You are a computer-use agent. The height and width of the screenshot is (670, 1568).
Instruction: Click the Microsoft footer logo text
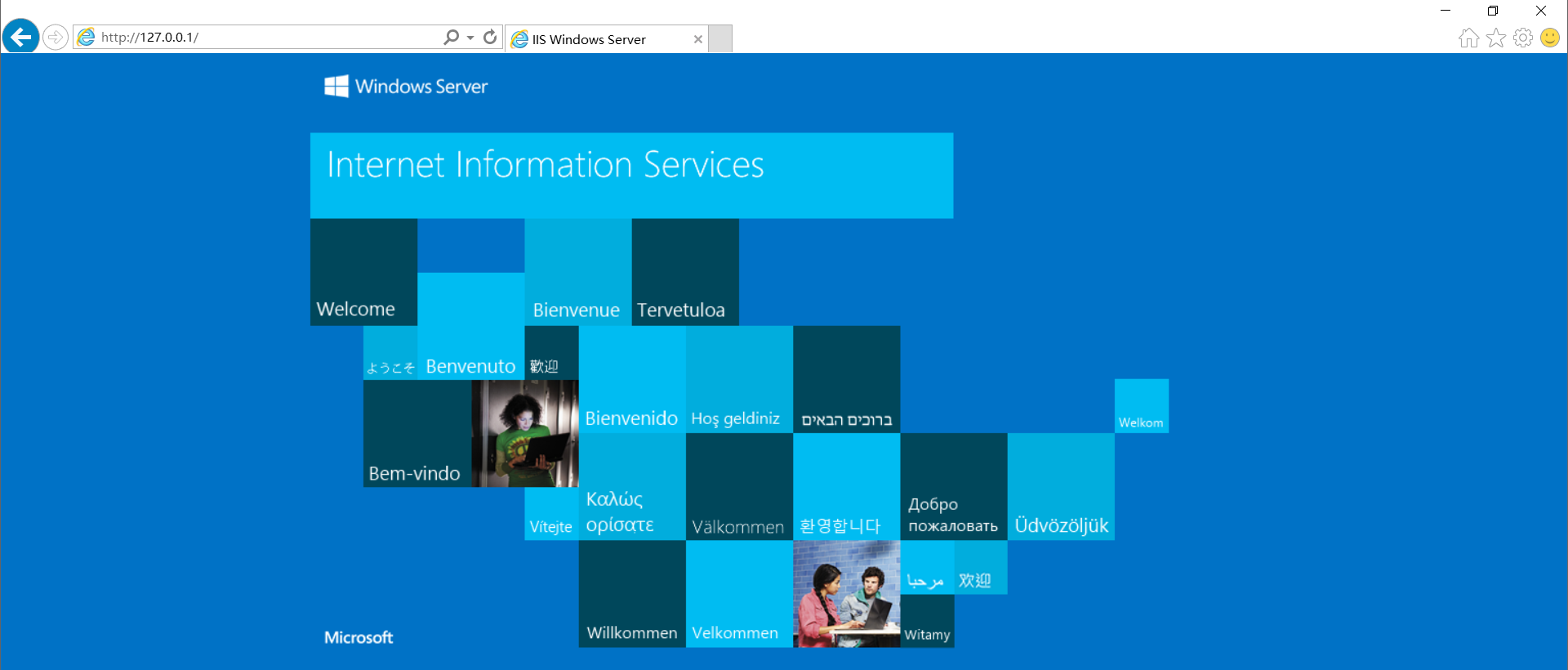coord(359,637)
